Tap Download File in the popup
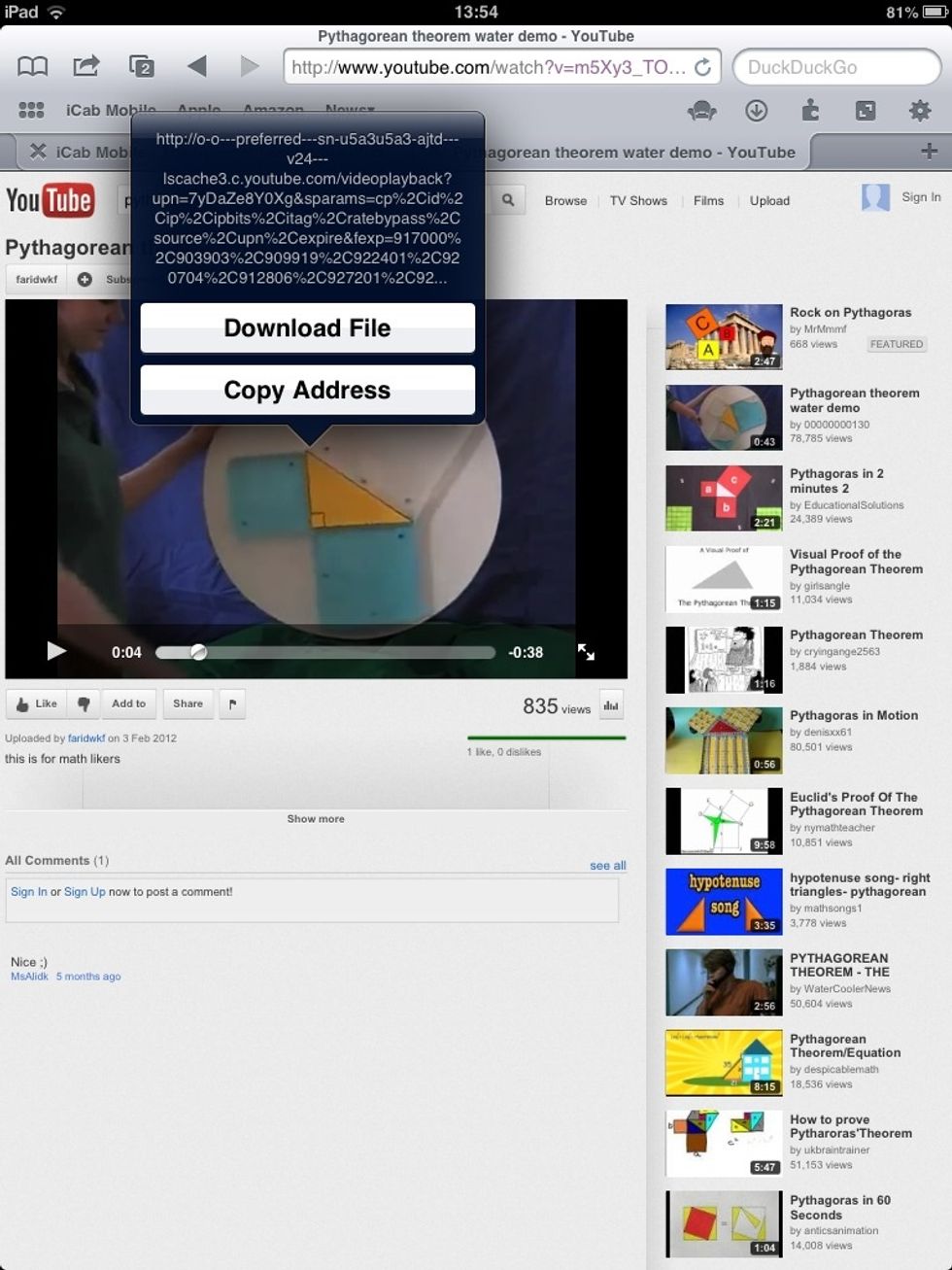This screenshot has width=952, height=1270. pyautogui.click(x=308, y=327)
